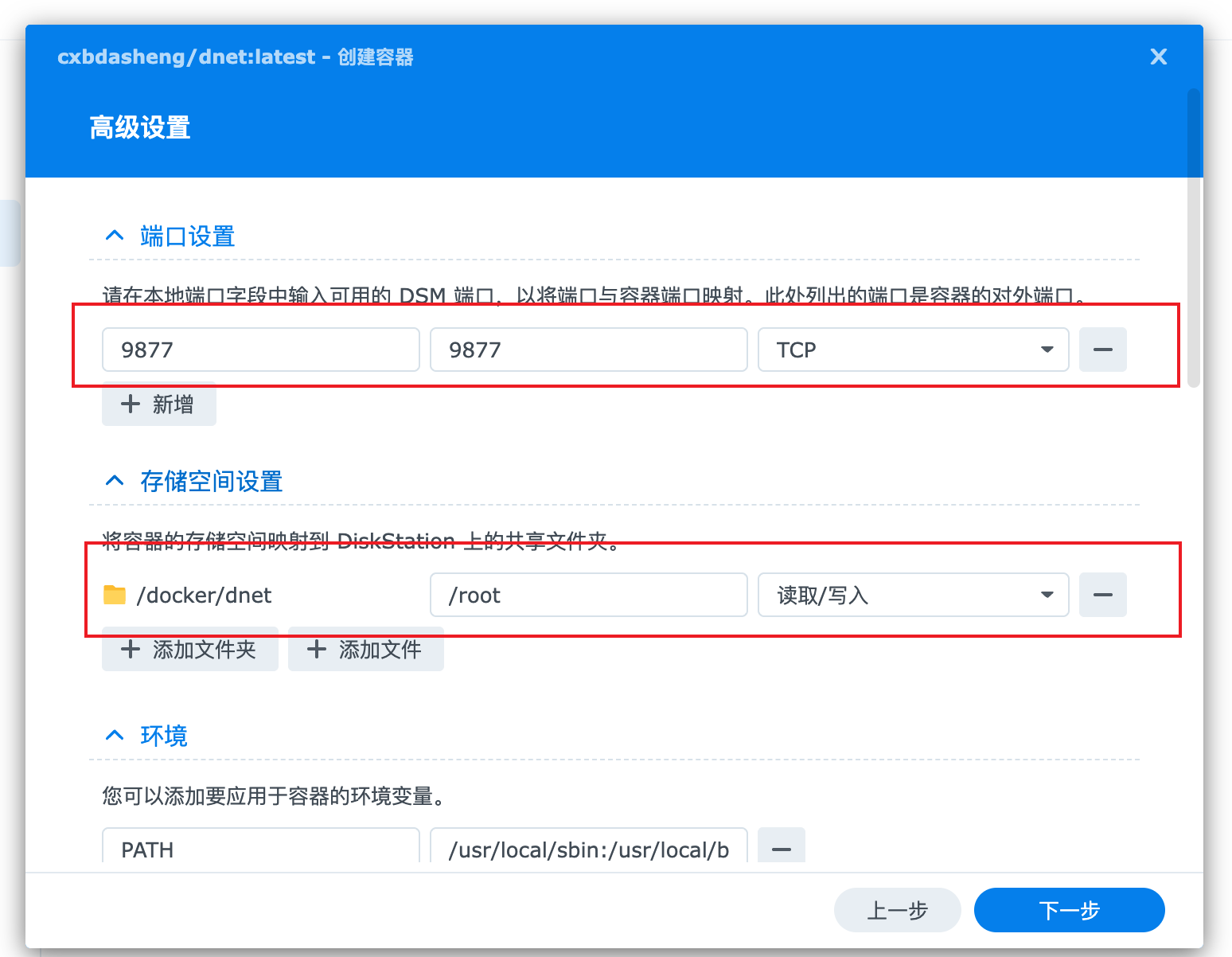The image size is (1232, 957).
Task: Click the PATH variable name field
Action: pyautogui.click(x=260, y=848)
